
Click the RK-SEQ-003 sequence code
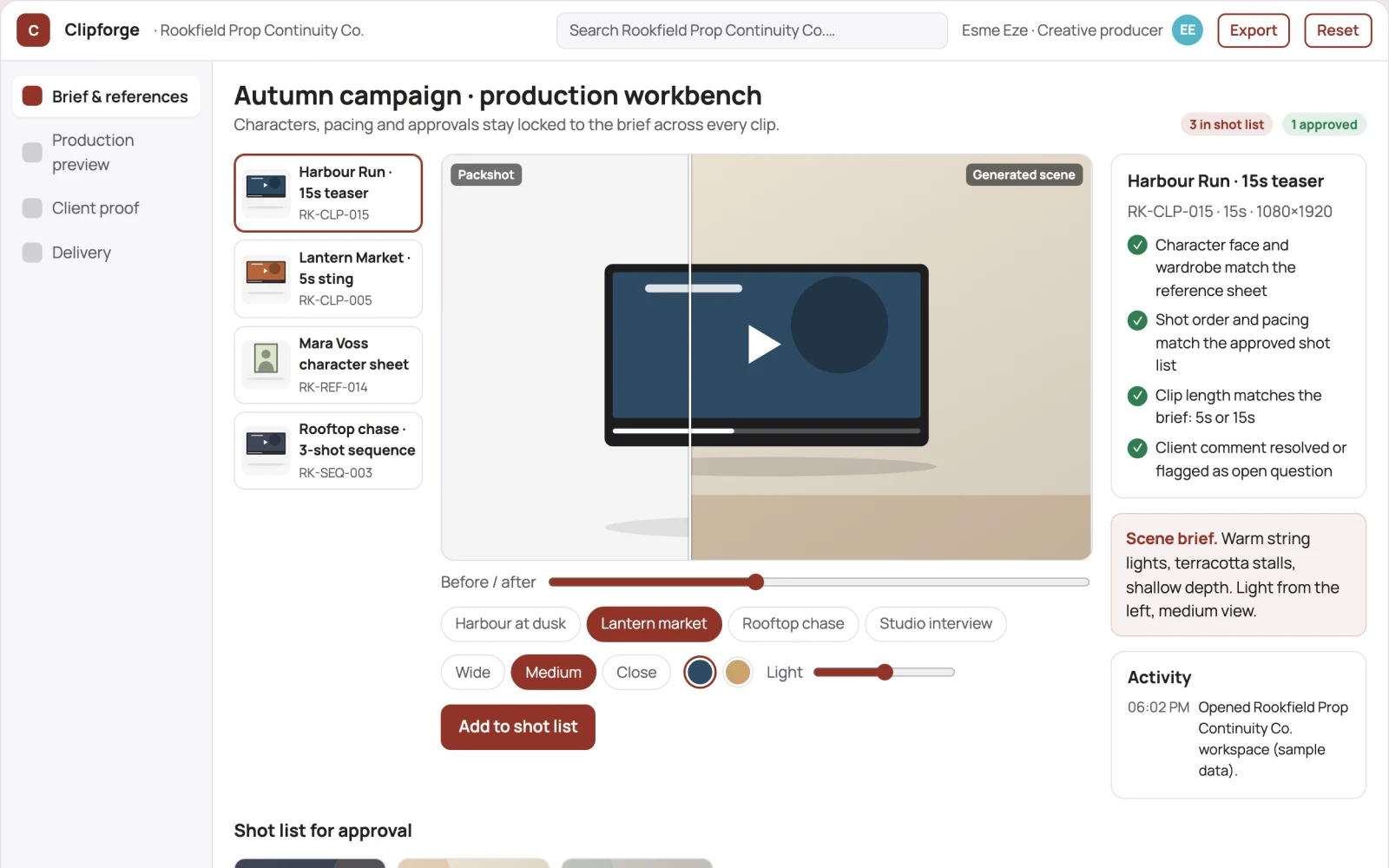click(x=335, y=473)
